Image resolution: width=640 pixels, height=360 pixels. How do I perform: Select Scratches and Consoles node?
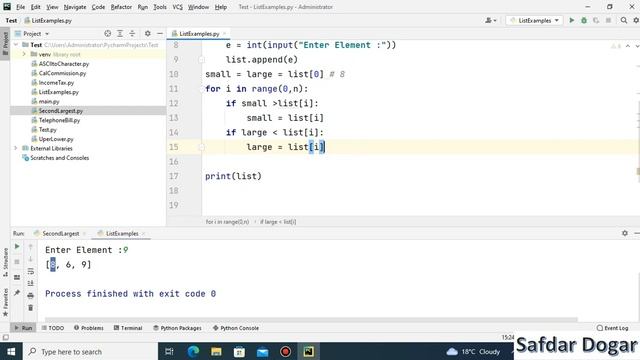56,158
